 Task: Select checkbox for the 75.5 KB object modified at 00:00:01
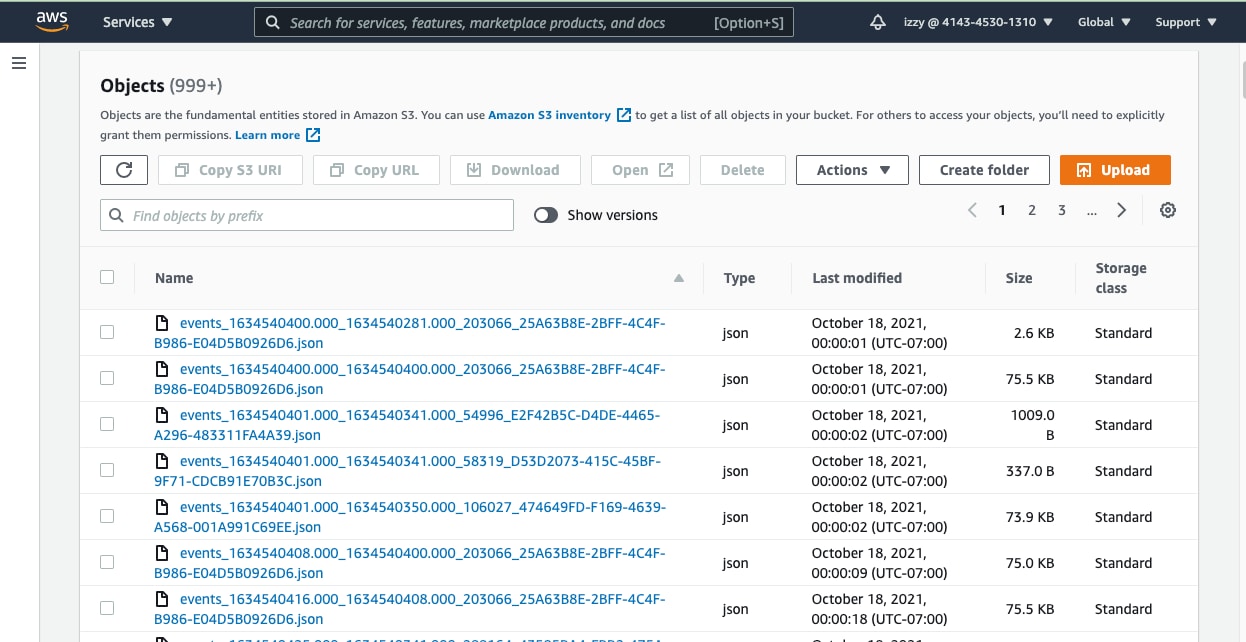click(x=107, y=378)
